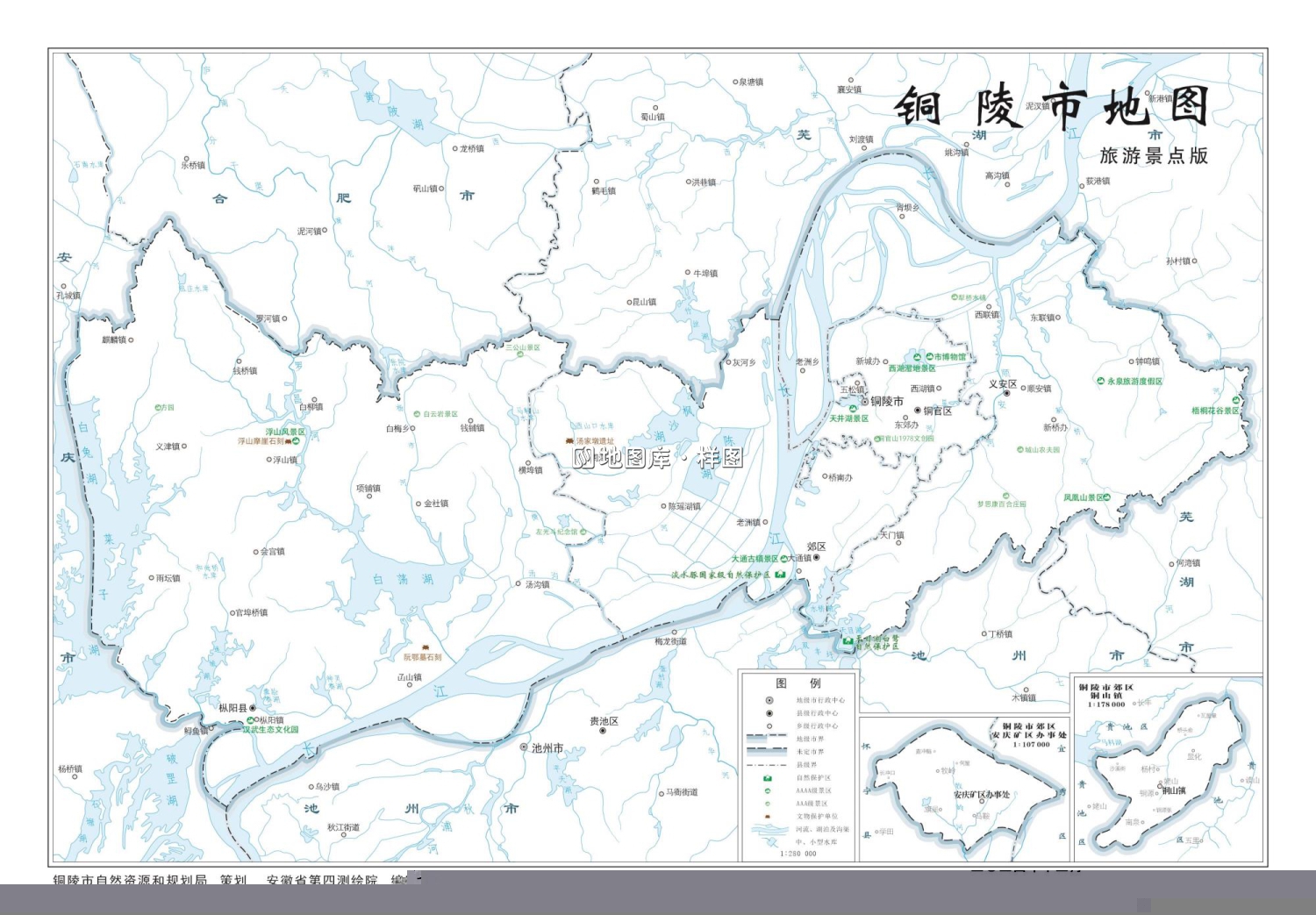This screenshot has width=1316, height=915.
Task: Click the 地级市行政中心 legend symbol
Action: click(x=769, y=700)
